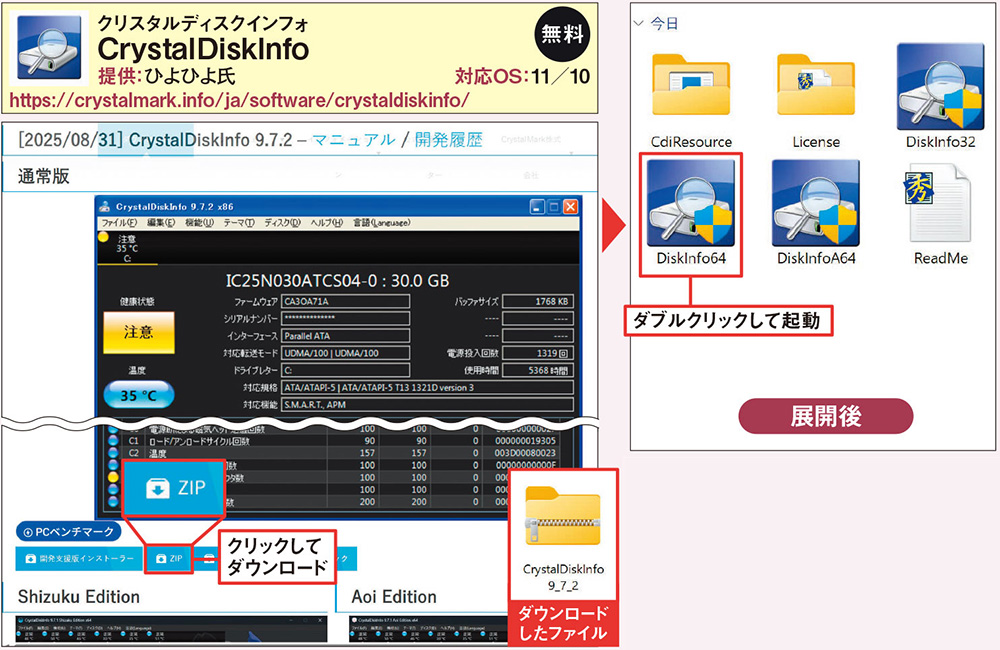The width and height of the screenshot is (1000, 650).
Task: Open the crystalmark.info software URL
Action: tap(240, 100)
